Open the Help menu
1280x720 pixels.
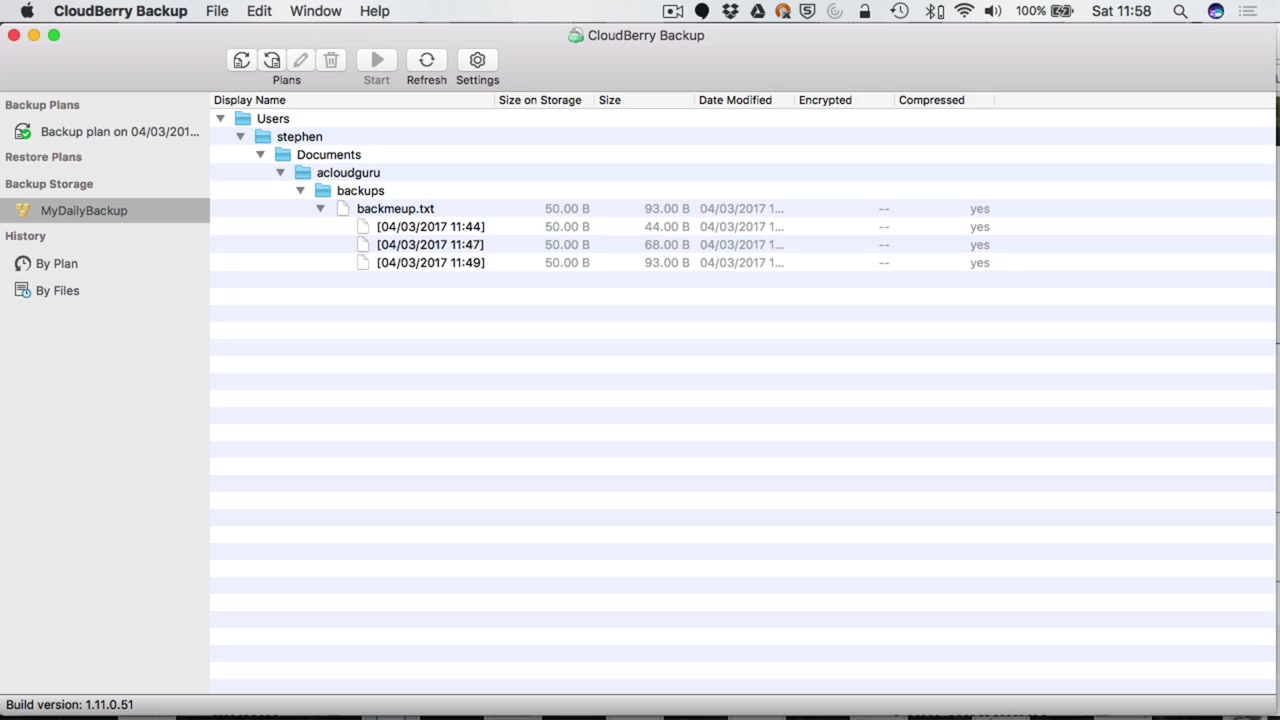tap(374, 11)
